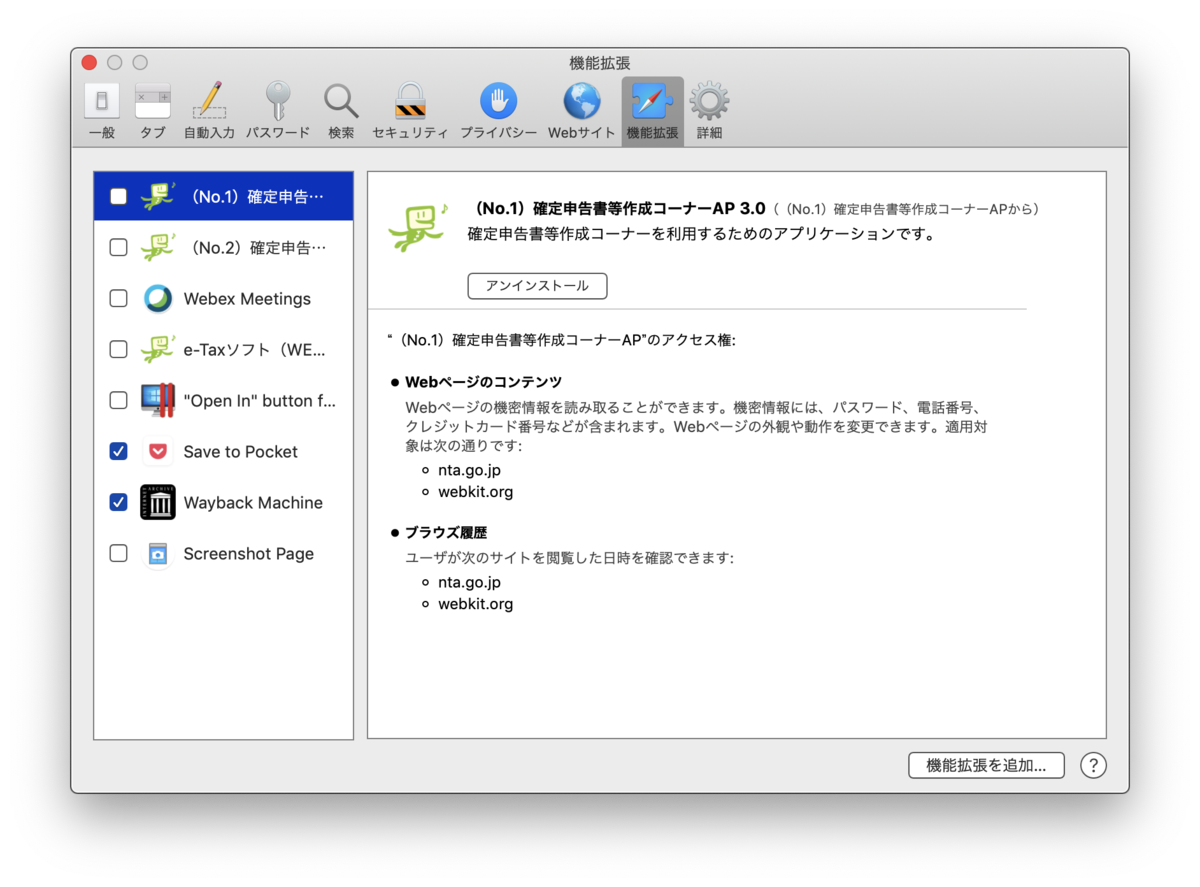1200x887 pixels.
Task: Click the Screenshot Page camera icon
Action: pos(158,553)
